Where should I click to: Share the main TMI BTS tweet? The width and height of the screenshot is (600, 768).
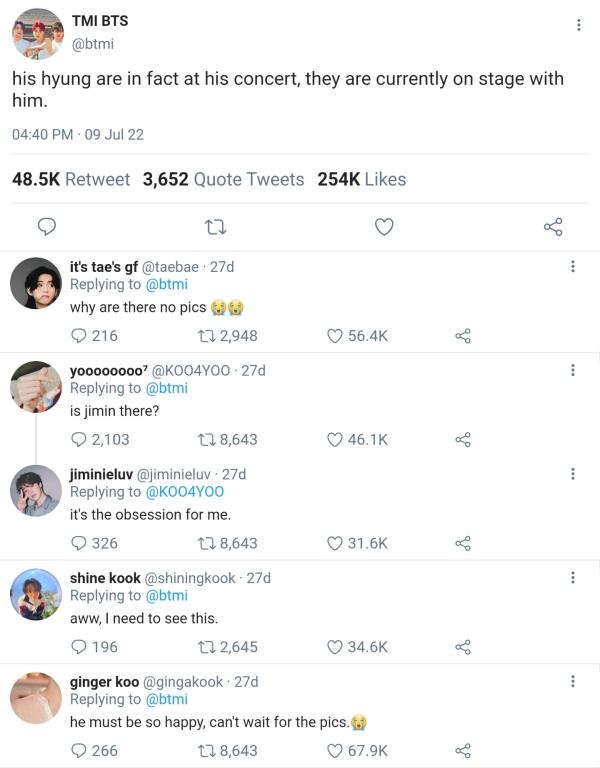tap(553, 227)
